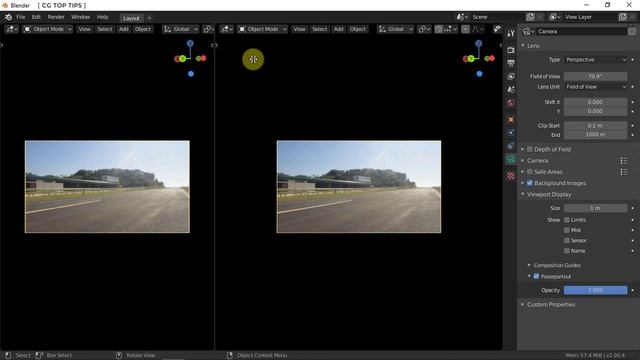Open the Render menu
640x360 pixels.
coord(56,17)
